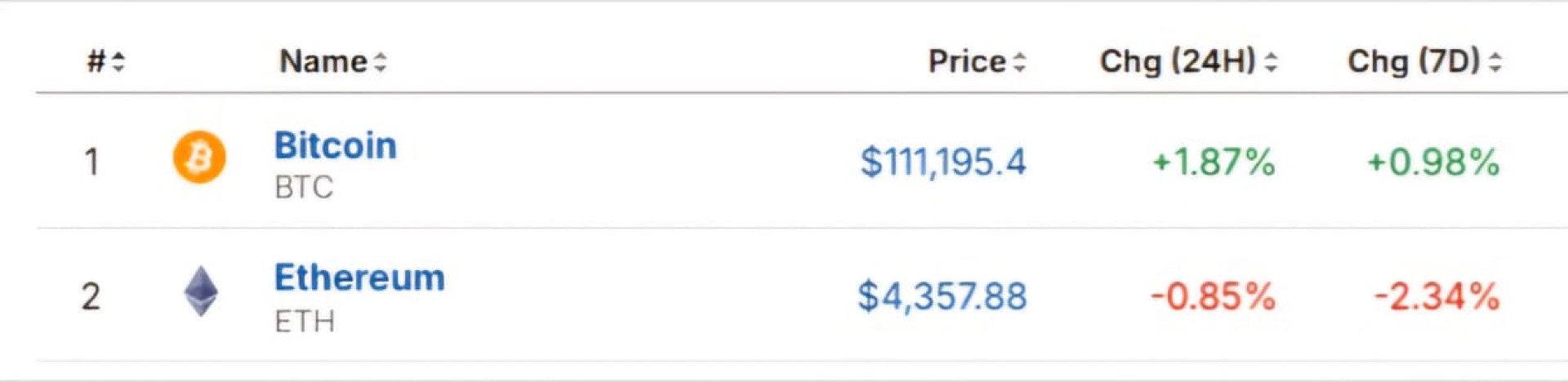
Task: Sort by rank using # arrows
Action: 118,62
